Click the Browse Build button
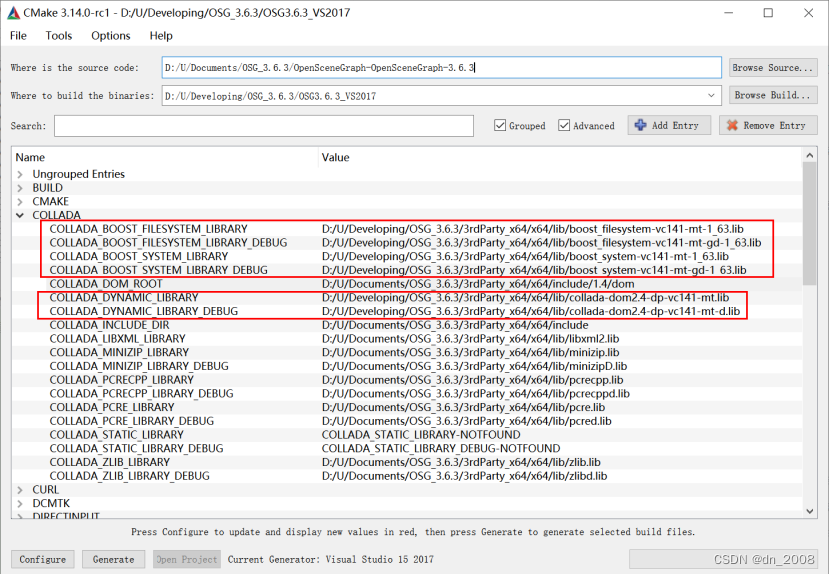The height and width of the screenshot is (575, 830). (x=773, y=95)
